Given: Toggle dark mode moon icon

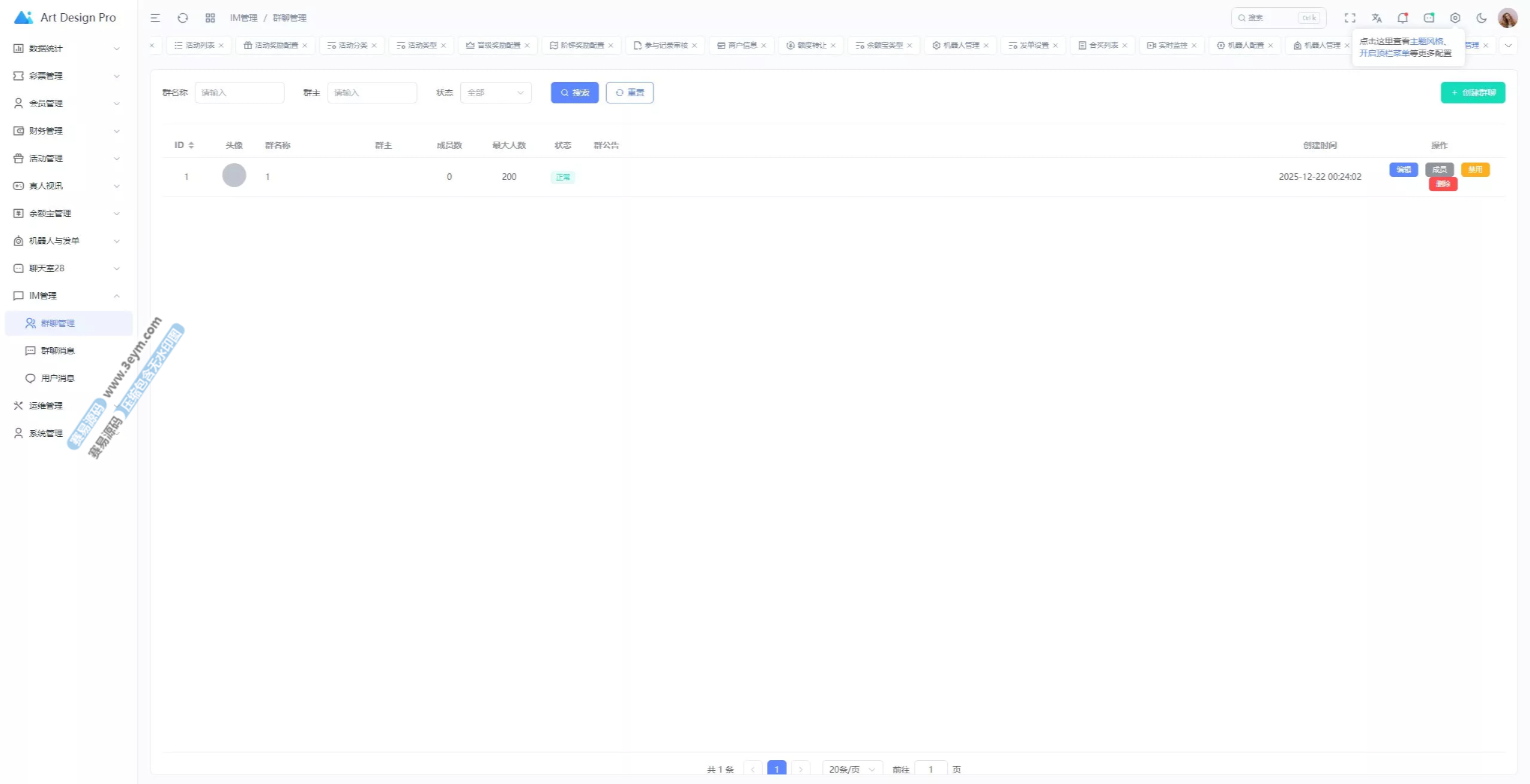Looking at the screenshot, I should point(1482,18).
